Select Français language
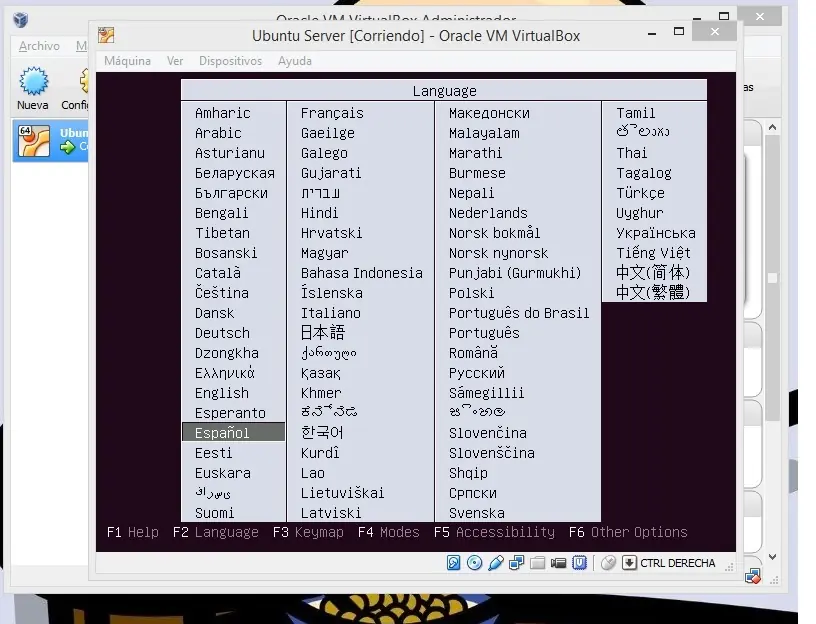The height and width of the screenshot is (624, 816). [332, 113]
